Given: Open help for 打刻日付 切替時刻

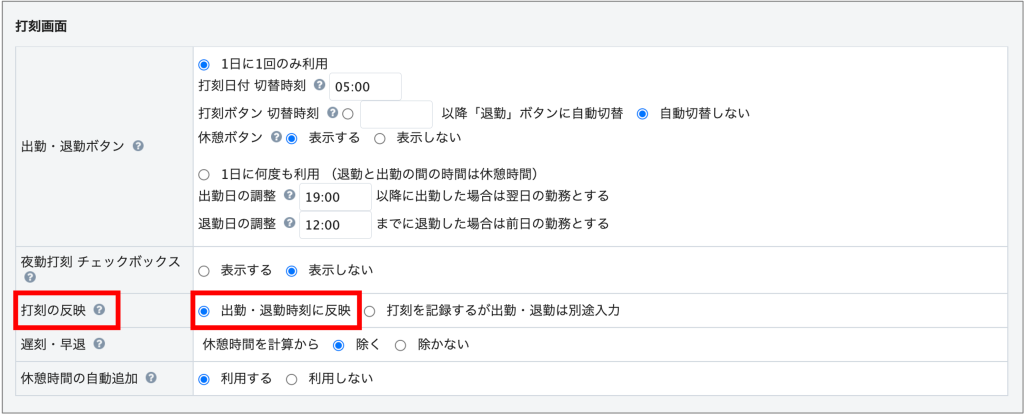Looking at the screenshot, I should click(318, 86).
